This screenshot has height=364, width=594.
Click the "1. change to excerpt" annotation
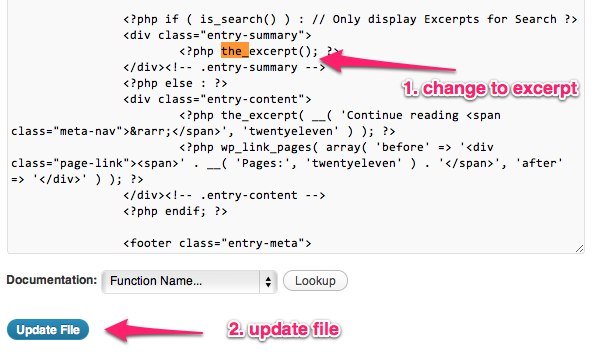tap(490, 89)
